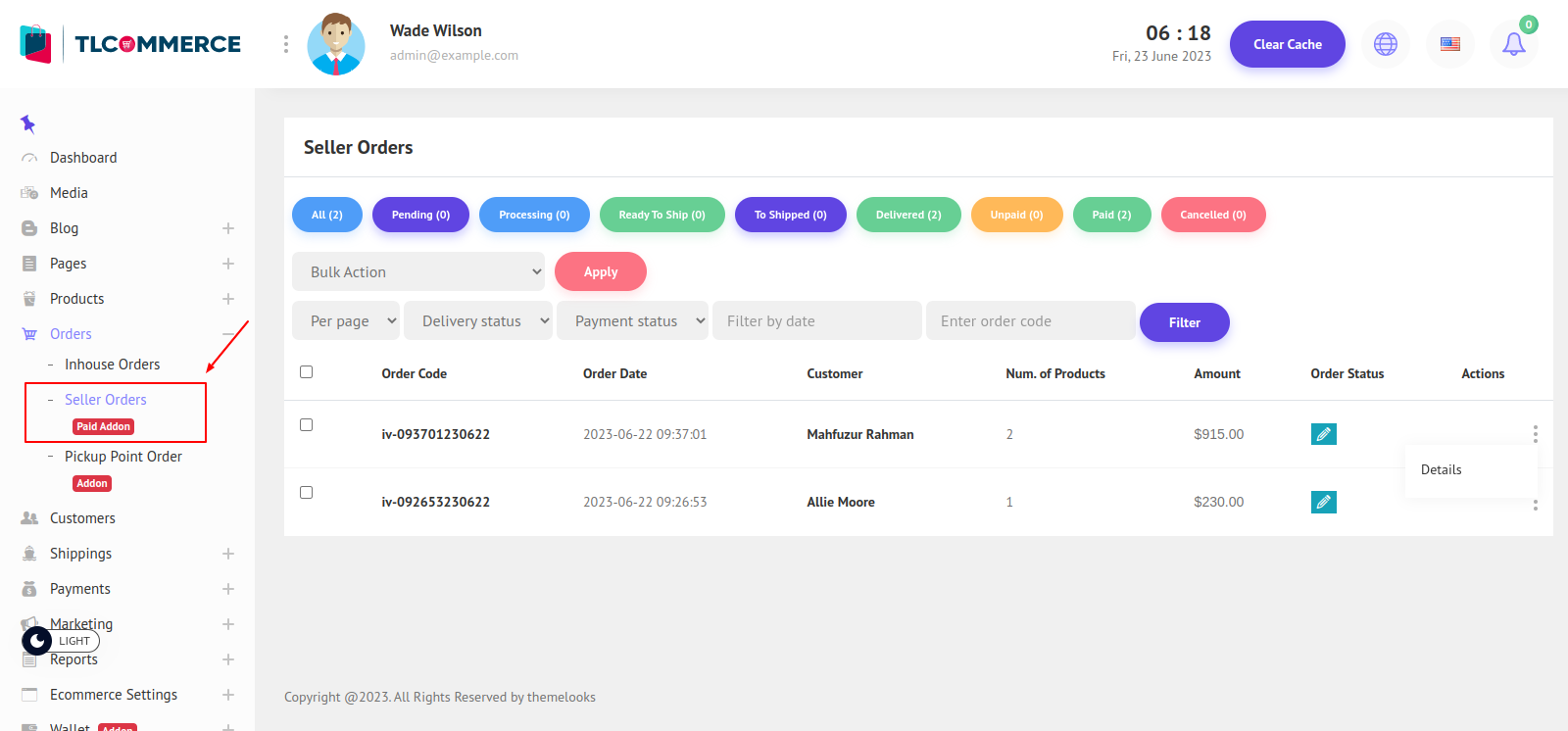Select the Delivered (2) status tab
The width and height of the screenshot is (1568, 731).
click(907, 215)
